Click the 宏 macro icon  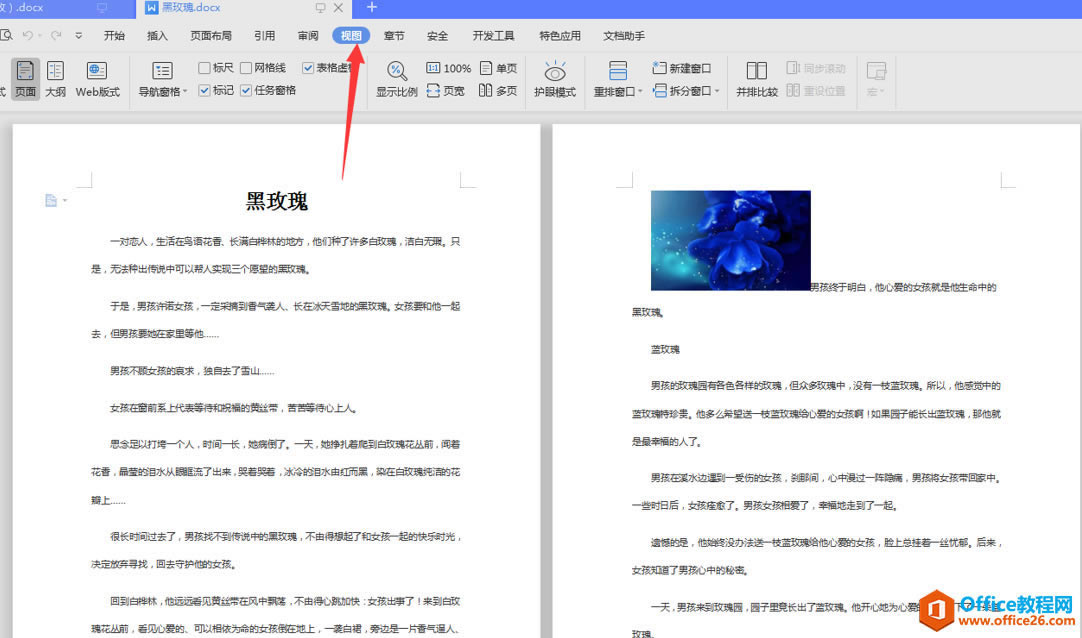(x=876, y=71)
